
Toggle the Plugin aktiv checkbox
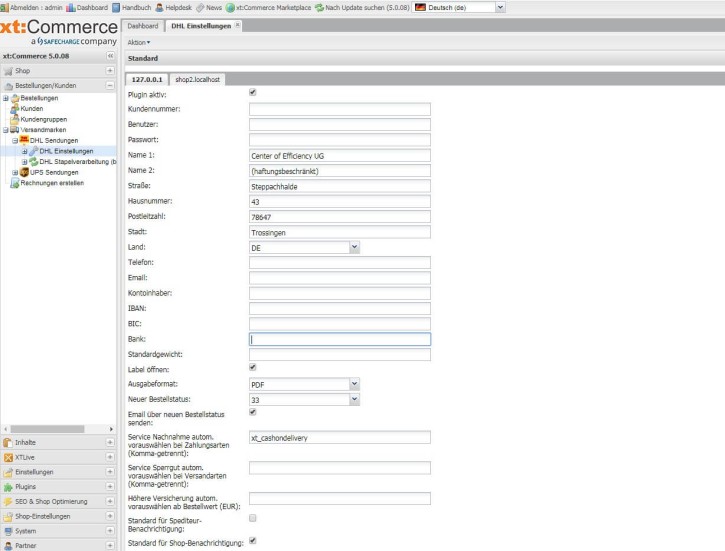coord(252,92)
